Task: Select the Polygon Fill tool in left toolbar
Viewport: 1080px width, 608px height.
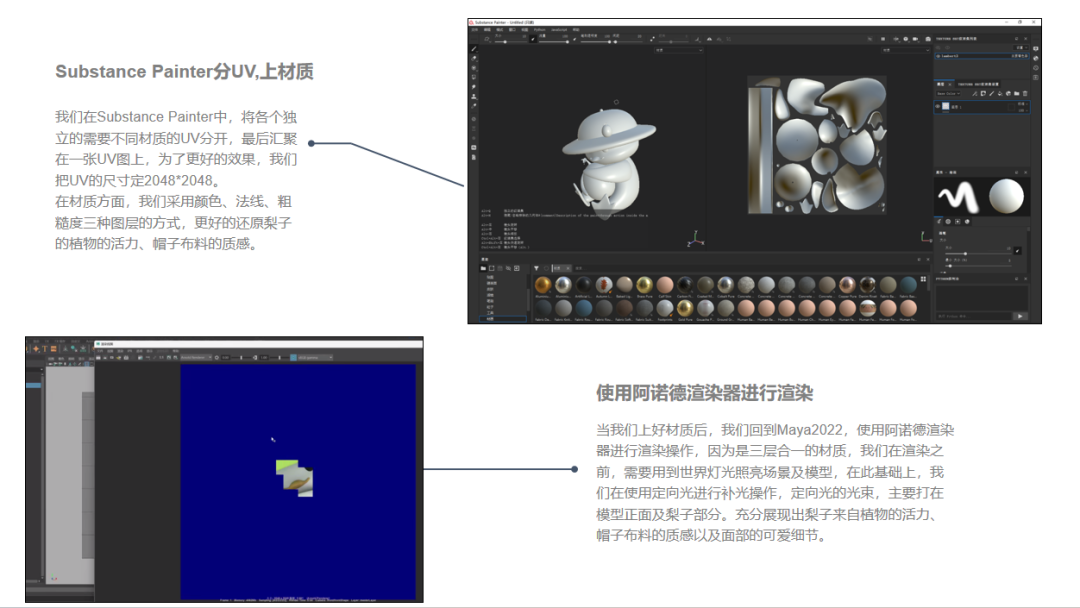Action: point(474,77)
